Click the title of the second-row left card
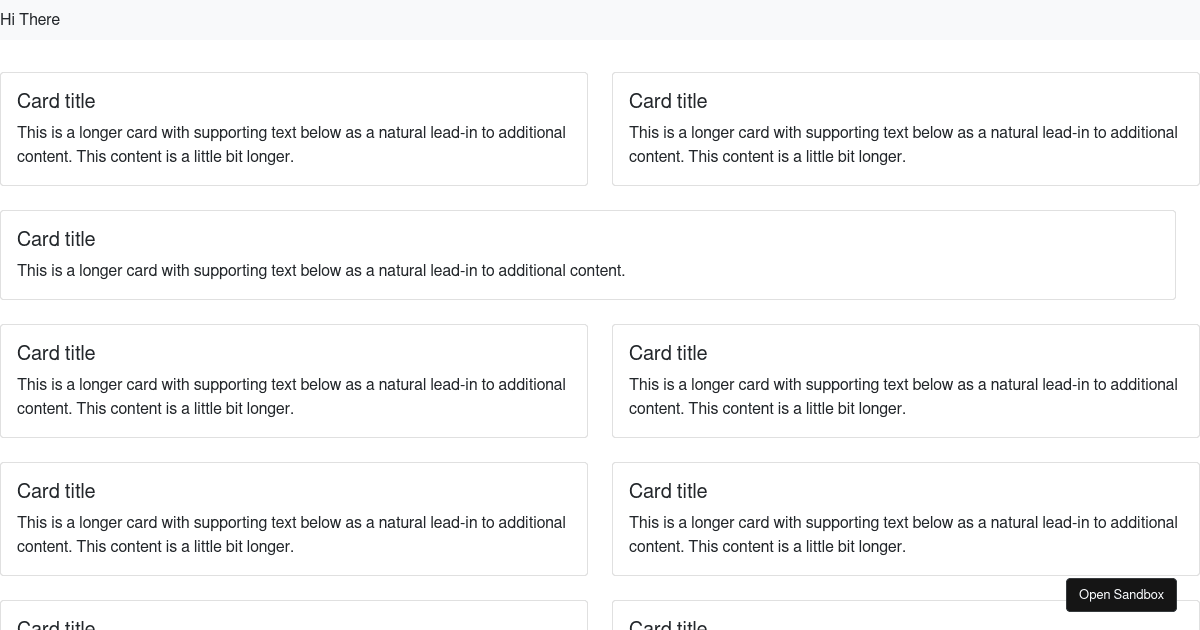Viewport: 1200px width, 630px height. [55, 353]
